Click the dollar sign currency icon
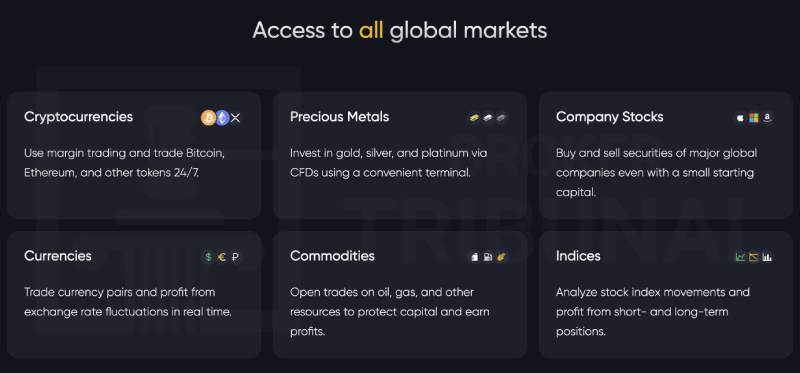Viewport: 800px width, 373px height. (208, 257)
